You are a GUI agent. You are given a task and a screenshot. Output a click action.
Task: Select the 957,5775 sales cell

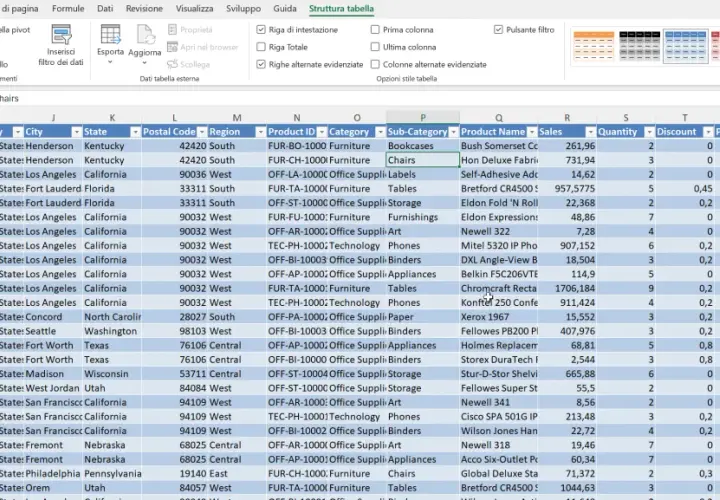click(x=567, y=189)
